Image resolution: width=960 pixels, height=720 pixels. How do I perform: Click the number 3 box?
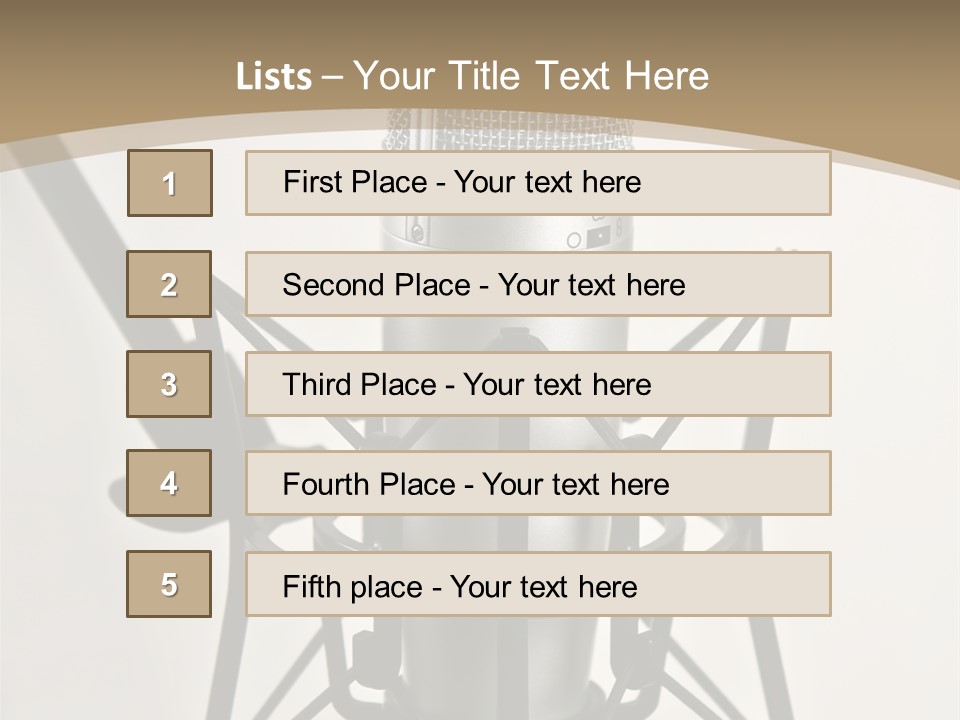[x=169, y=384]
